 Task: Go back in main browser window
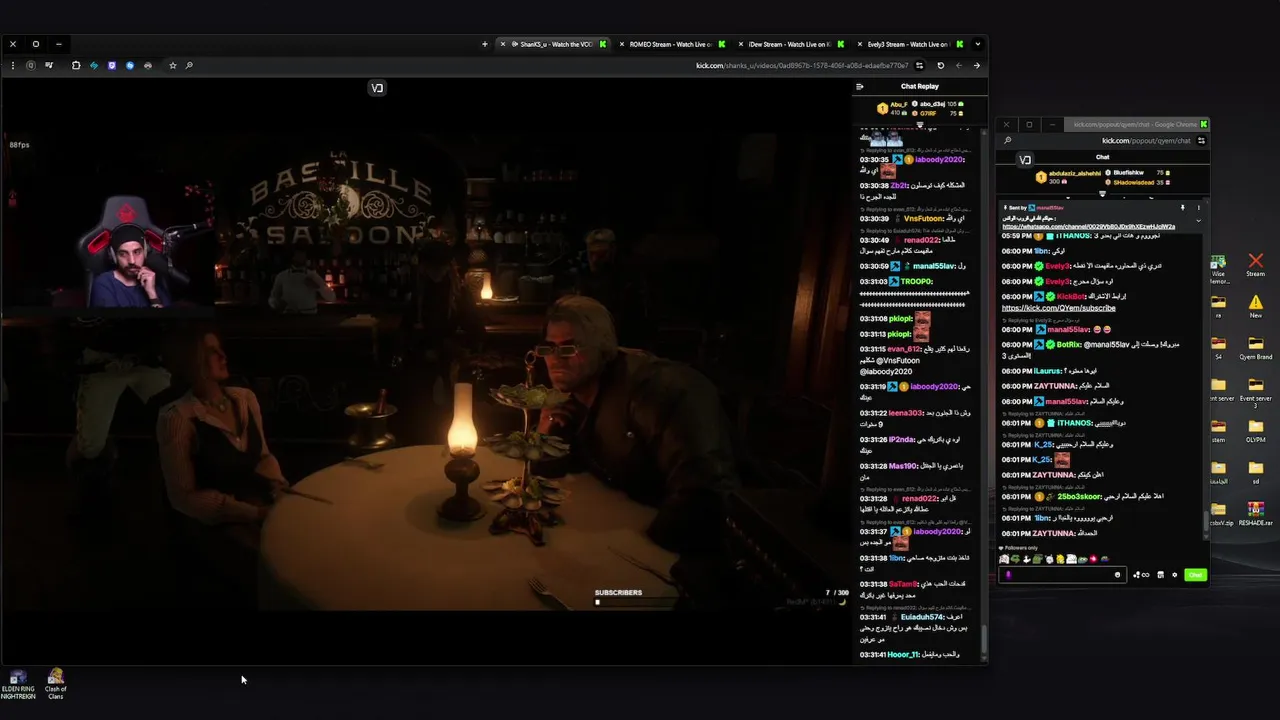pyautogui.click(x=977, y=65)
